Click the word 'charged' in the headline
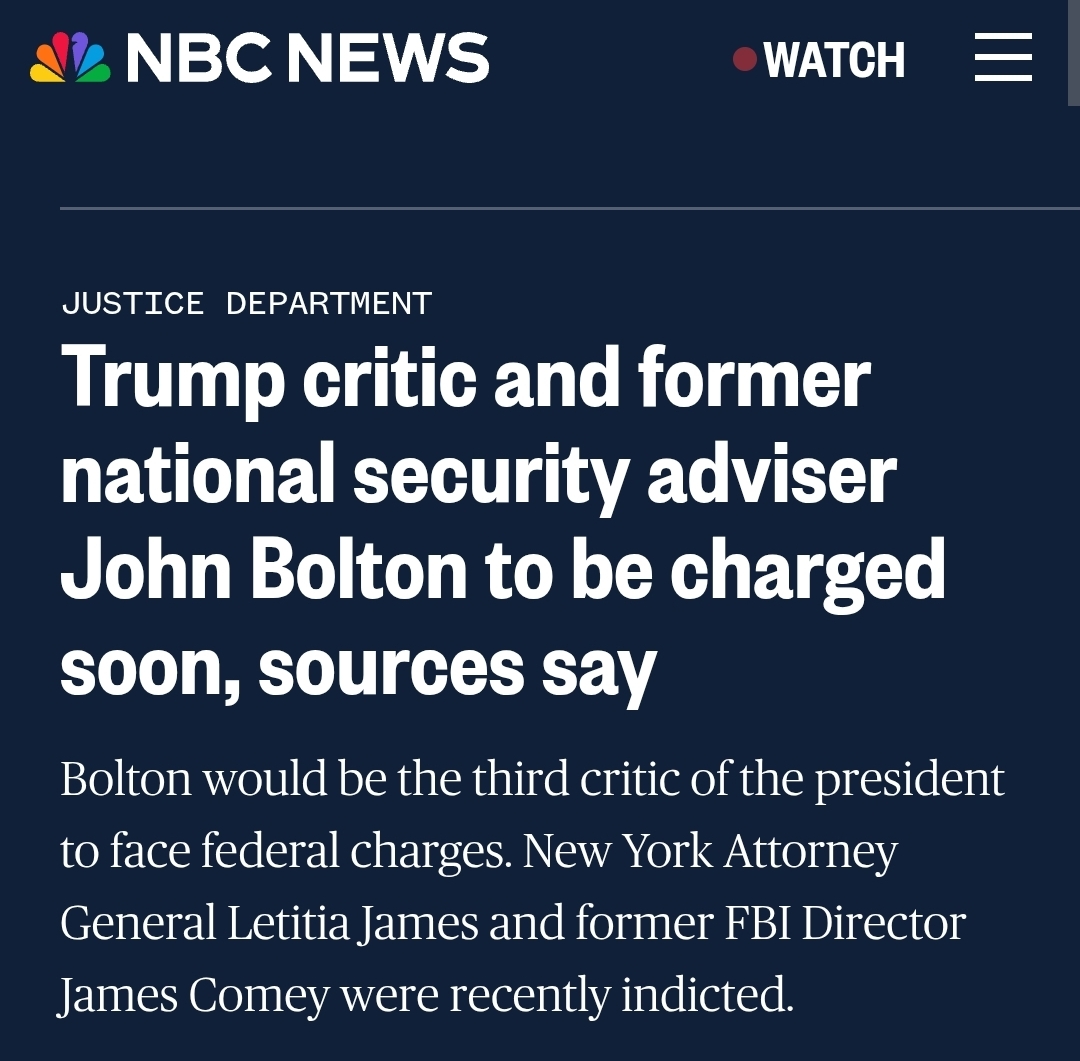Screen dimensions: 1080x1061 tap(806, 570)
